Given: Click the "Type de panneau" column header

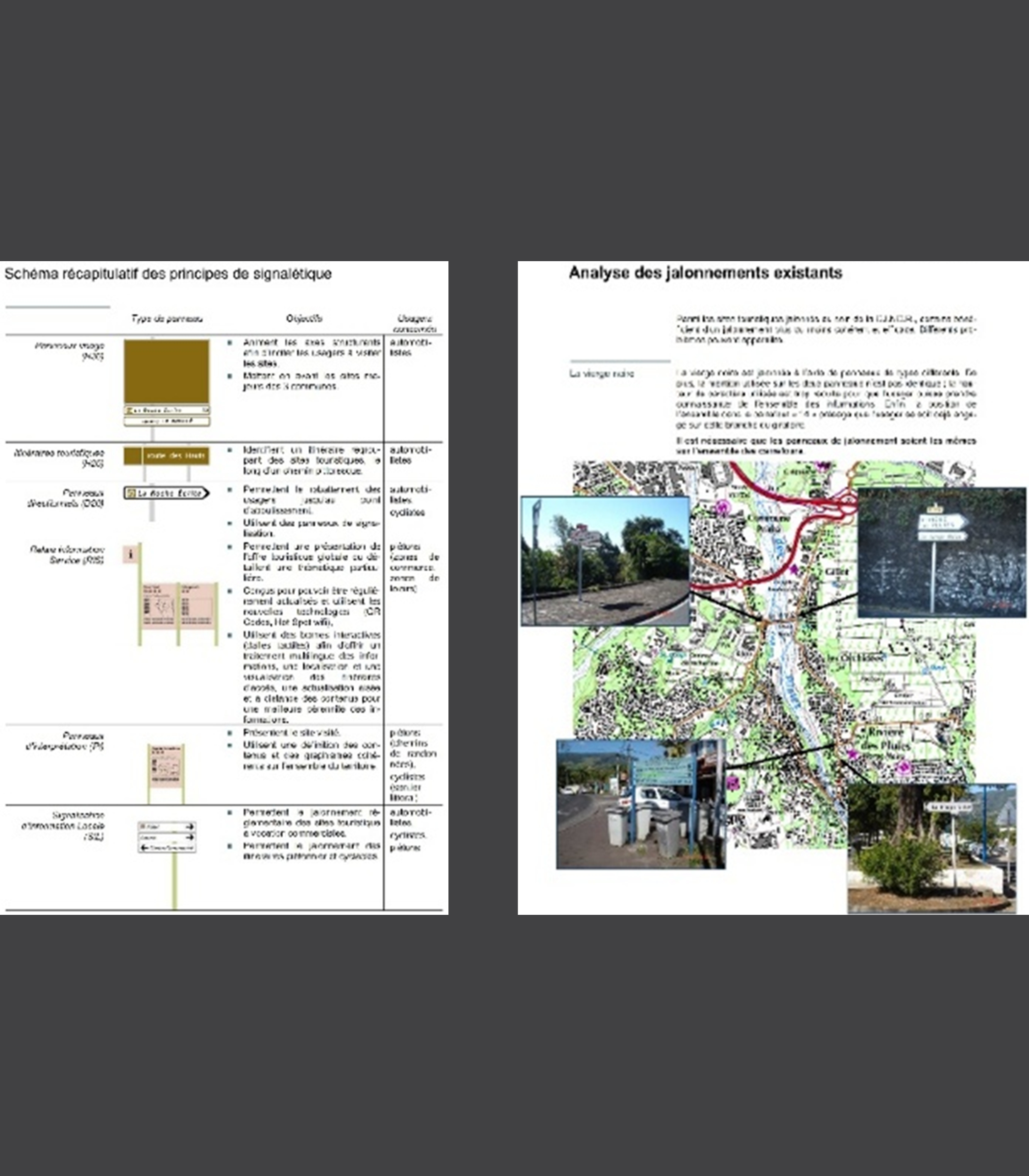Looking at the screenshot, I should click(167, 318).
